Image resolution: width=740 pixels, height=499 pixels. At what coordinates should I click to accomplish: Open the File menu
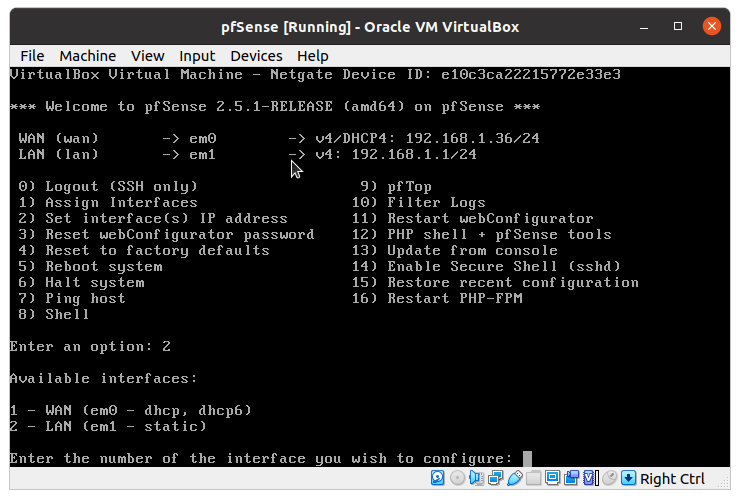coord(32,56)
